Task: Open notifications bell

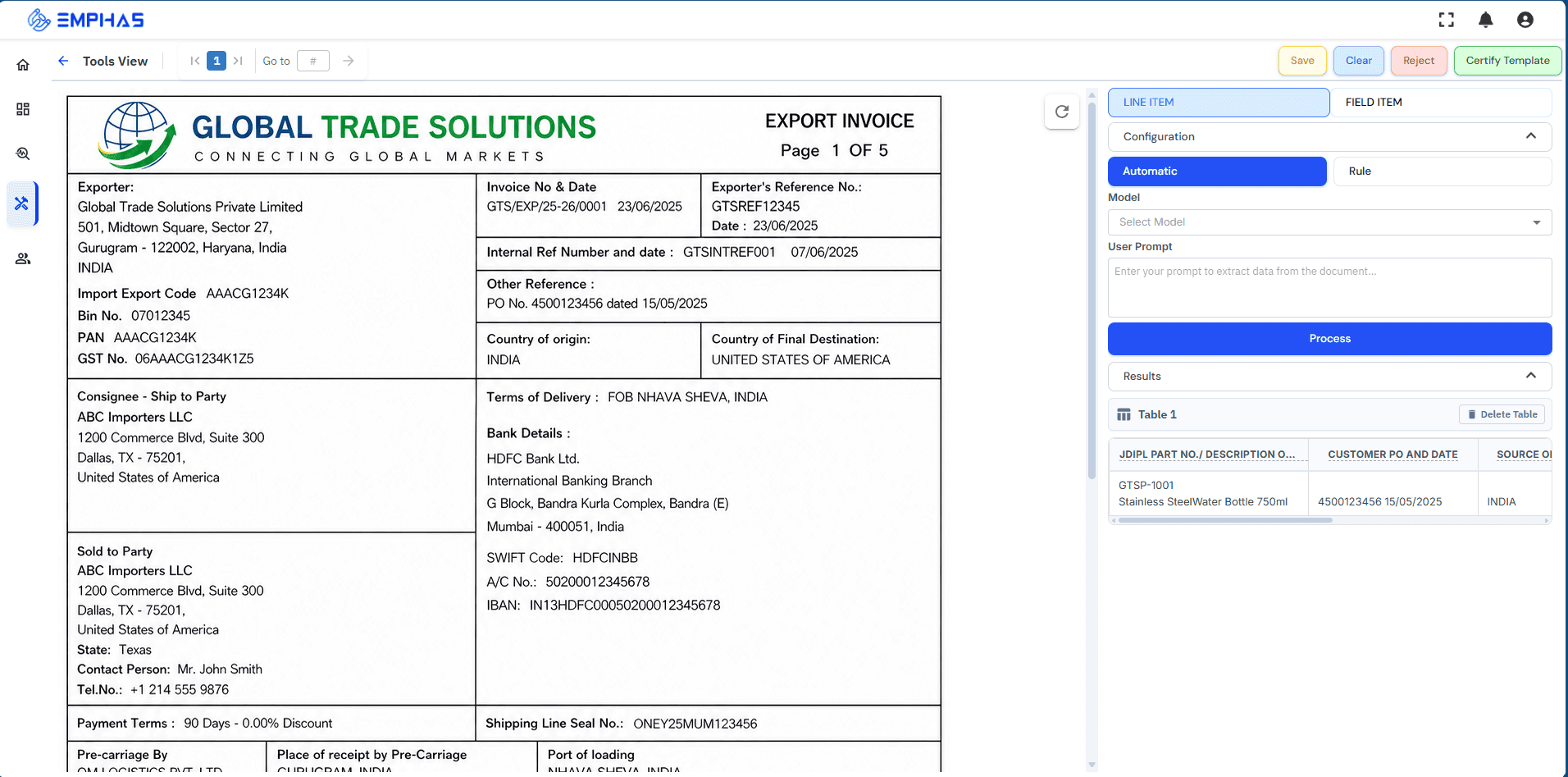Action: click(1486, 20)
